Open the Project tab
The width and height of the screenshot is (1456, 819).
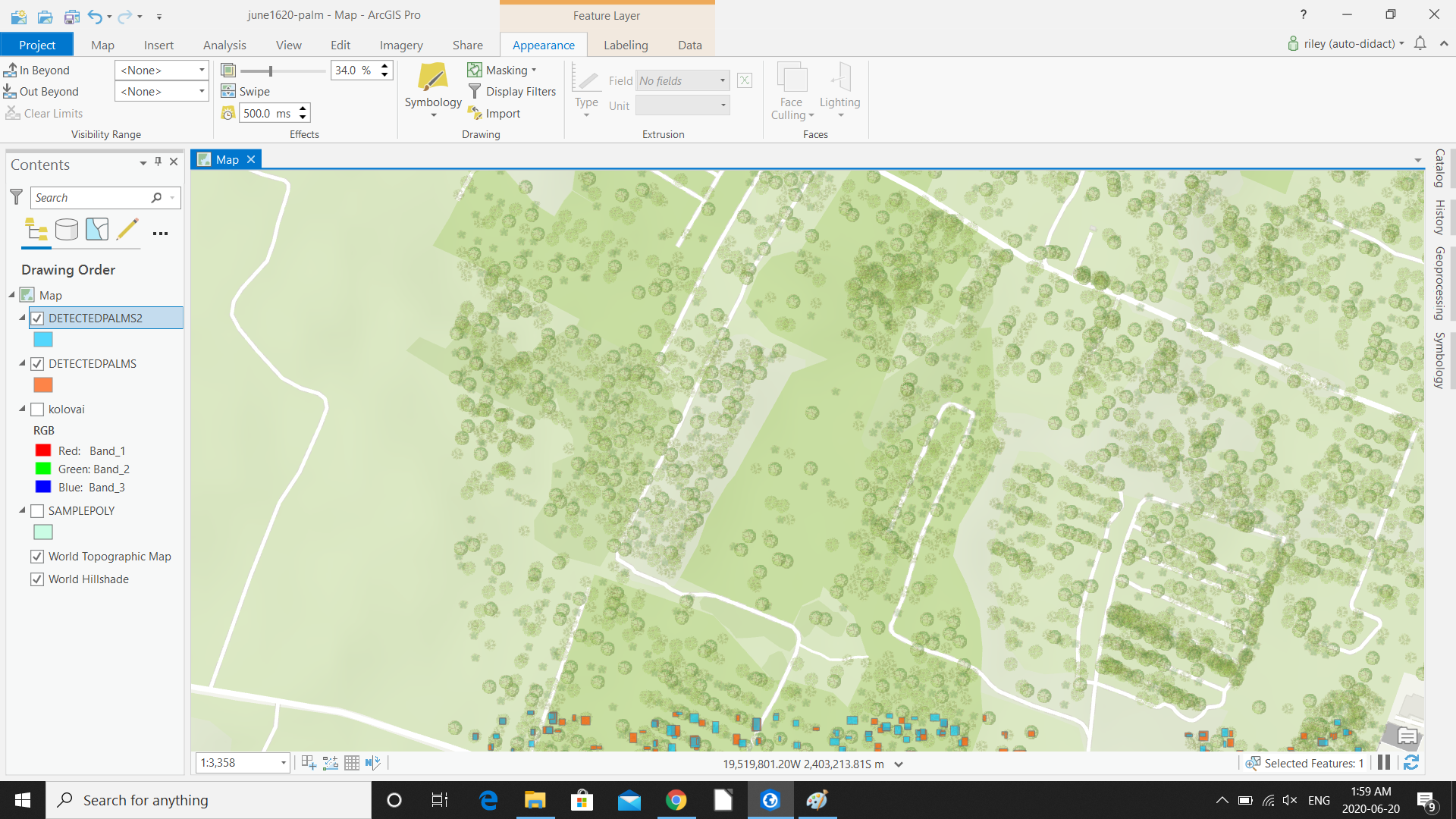(37, 45)
